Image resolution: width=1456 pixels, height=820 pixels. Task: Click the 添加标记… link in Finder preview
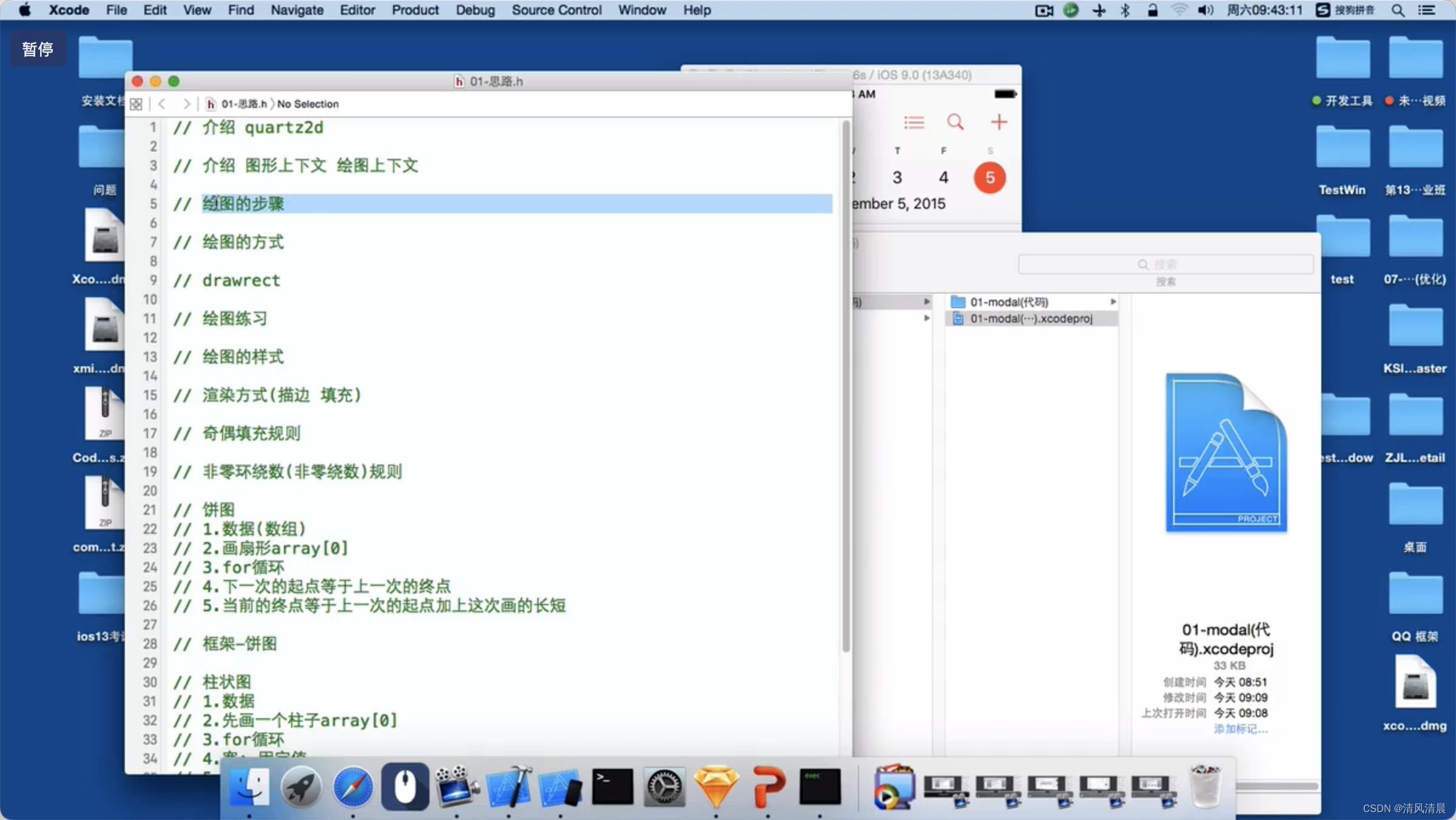pos(1241,729)
